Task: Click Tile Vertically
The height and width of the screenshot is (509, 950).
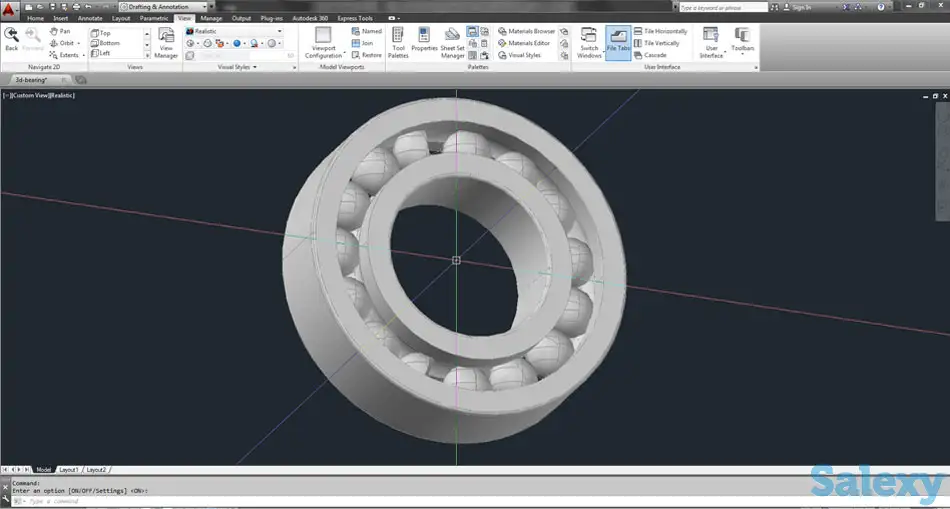Action: [656, 43]
